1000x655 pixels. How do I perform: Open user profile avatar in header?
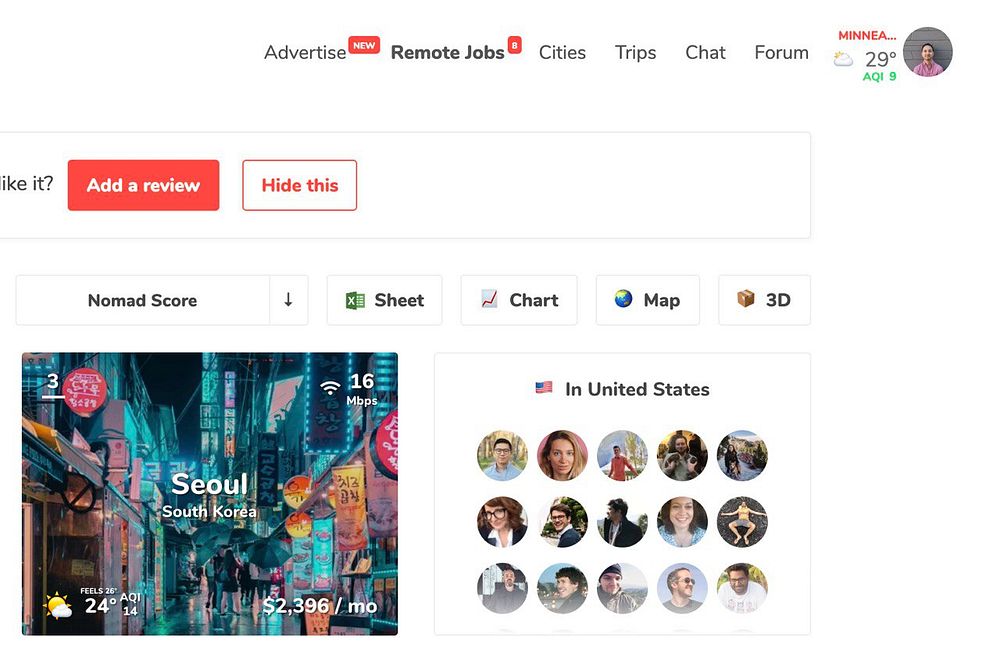click(x=927, y=52)
